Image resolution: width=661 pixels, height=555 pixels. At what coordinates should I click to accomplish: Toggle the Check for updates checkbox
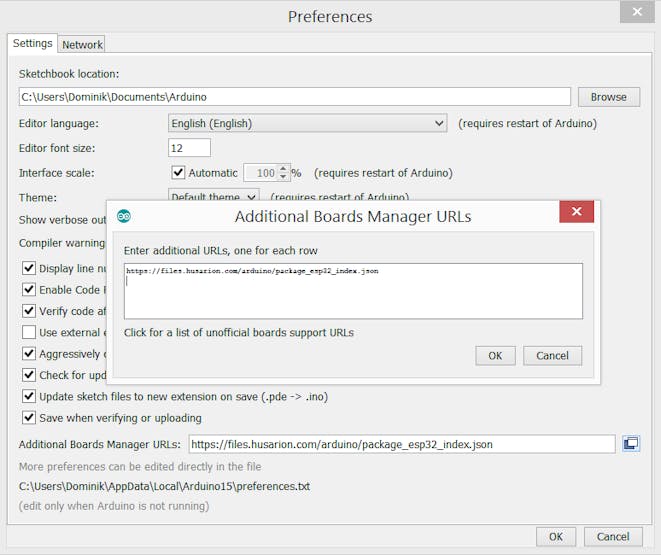pyautogui.click(x=29, y=375)
